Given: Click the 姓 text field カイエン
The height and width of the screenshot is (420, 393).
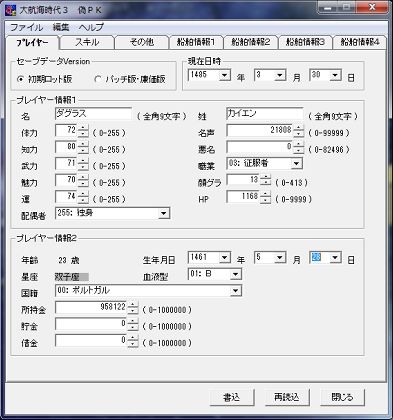Looking at the screenshot, I should click(x=265, y=113).
